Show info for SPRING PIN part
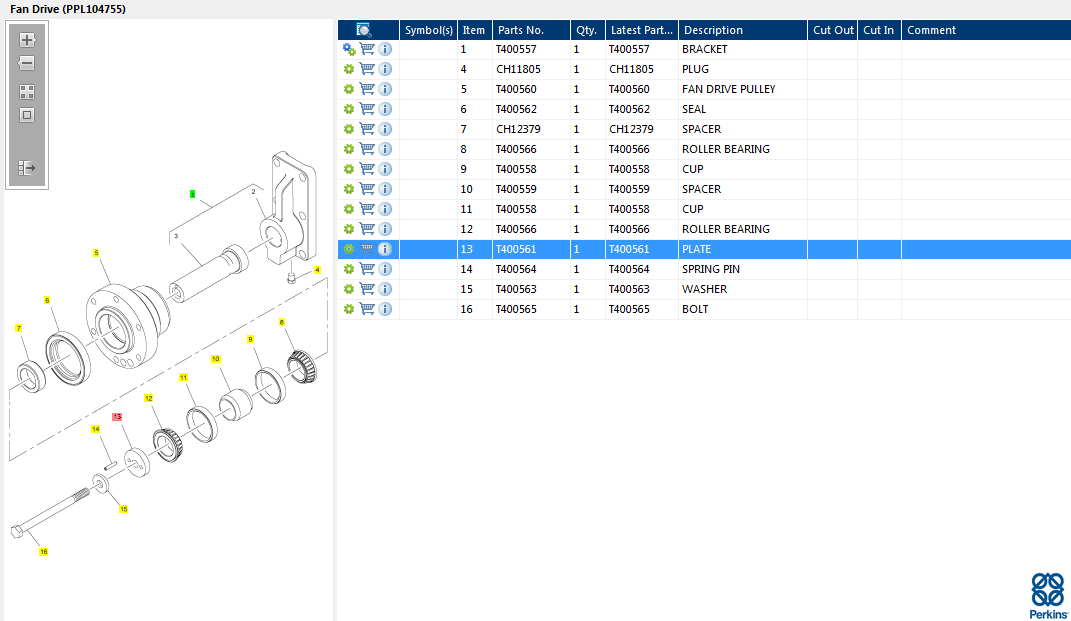 (x=385, y=269)
